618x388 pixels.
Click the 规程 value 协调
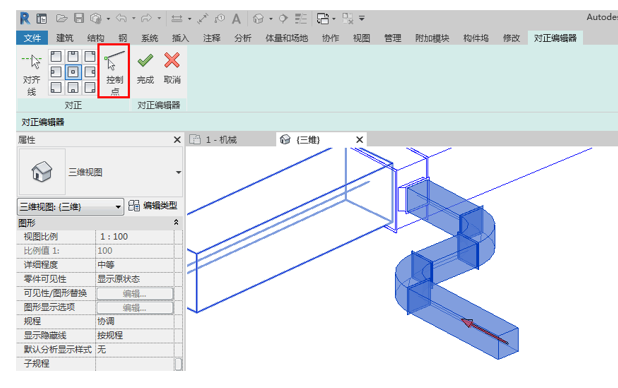tap(135, 321)
